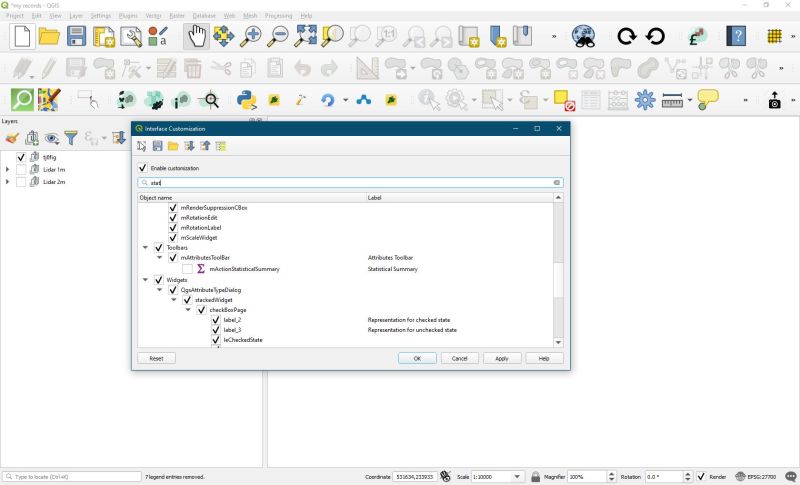Open project using the yellow folder icon

tap(49, 36)
